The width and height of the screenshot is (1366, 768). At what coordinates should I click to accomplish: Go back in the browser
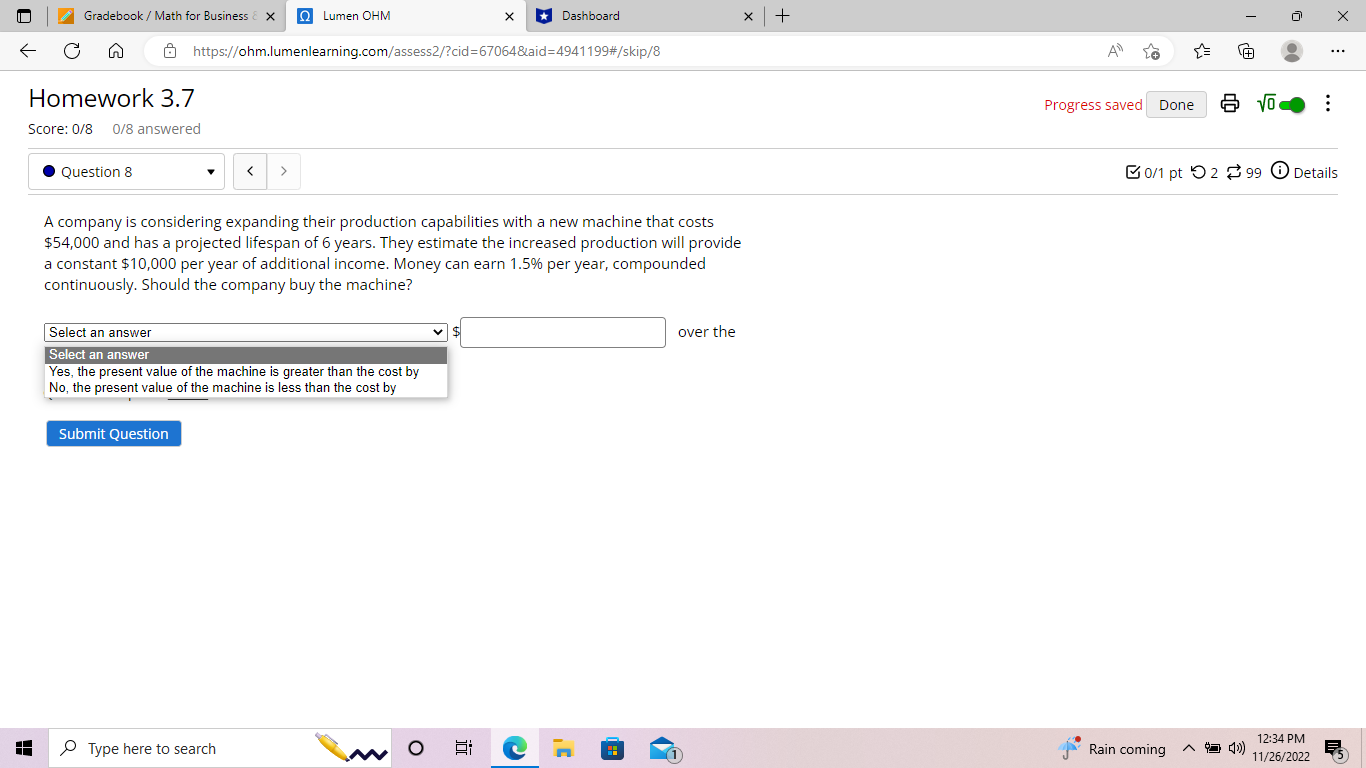pos(28,51)
